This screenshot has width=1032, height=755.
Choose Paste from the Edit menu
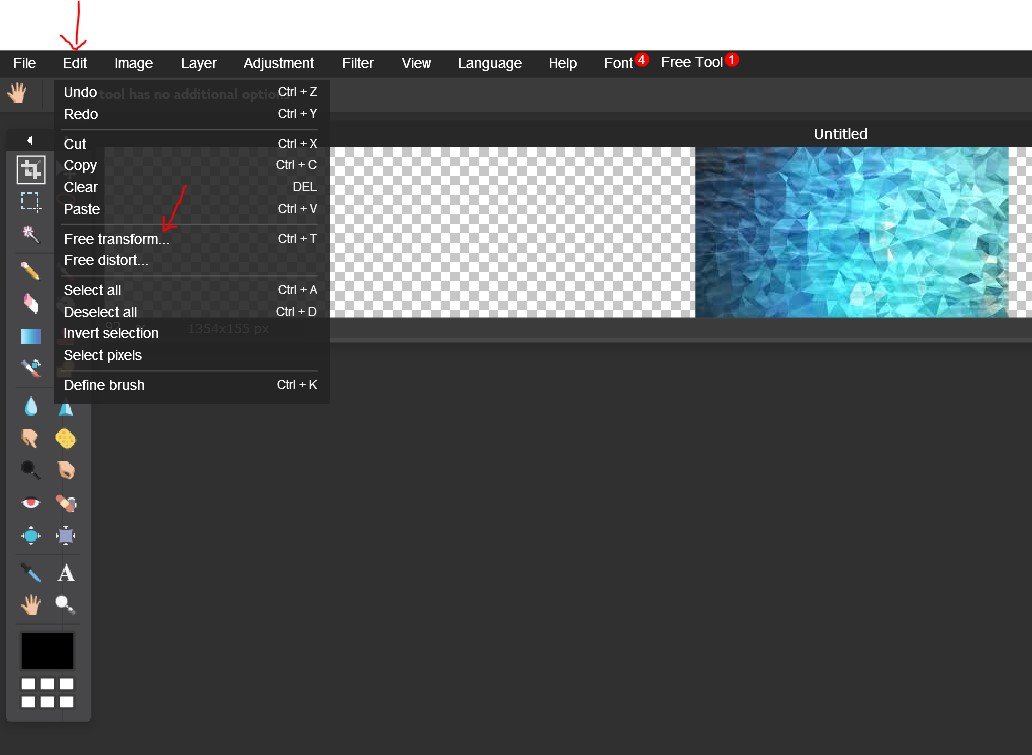click(191, 209)
